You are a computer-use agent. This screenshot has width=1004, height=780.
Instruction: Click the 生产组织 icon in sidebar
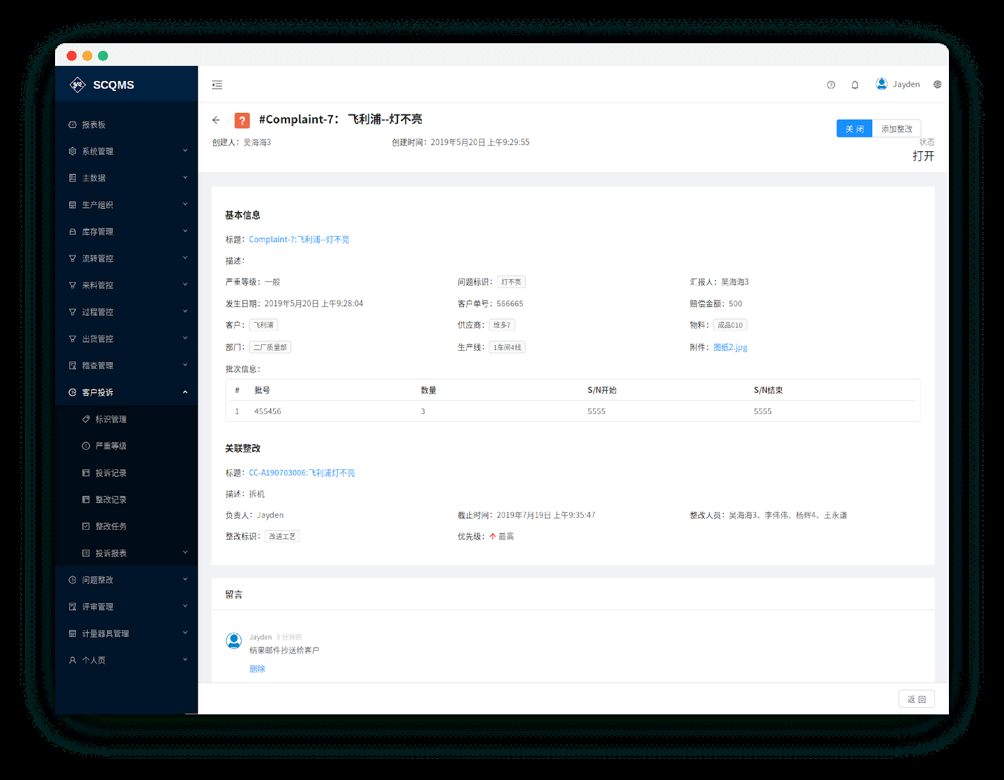tap(72, 205)
